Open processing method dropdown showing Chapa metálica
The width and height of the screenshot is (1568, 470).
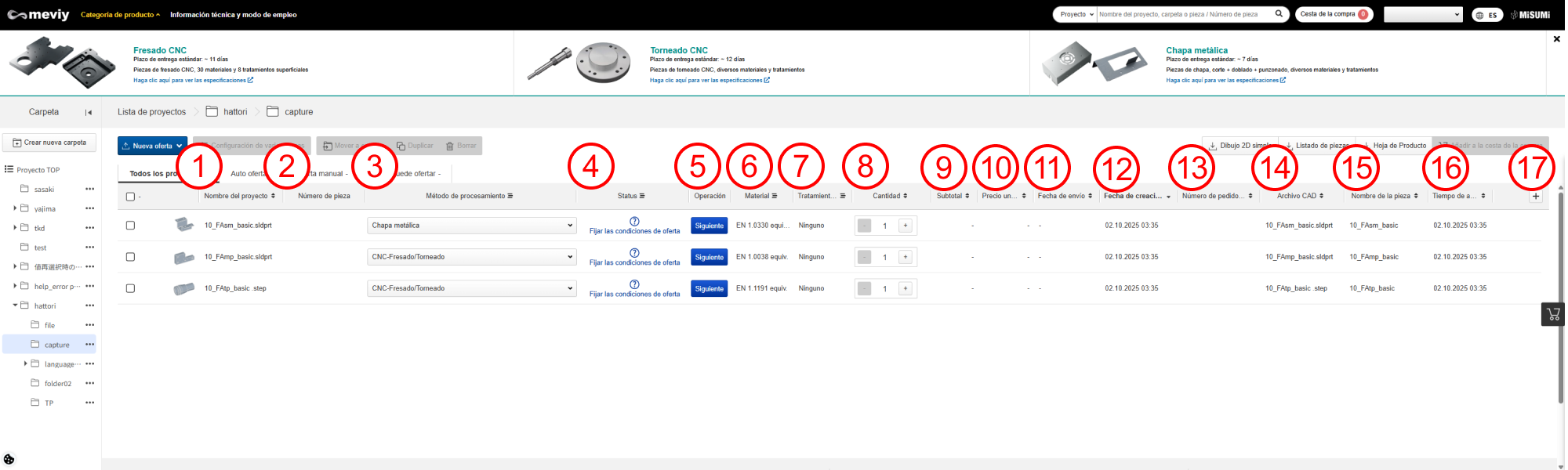click(x=471, y=226)
